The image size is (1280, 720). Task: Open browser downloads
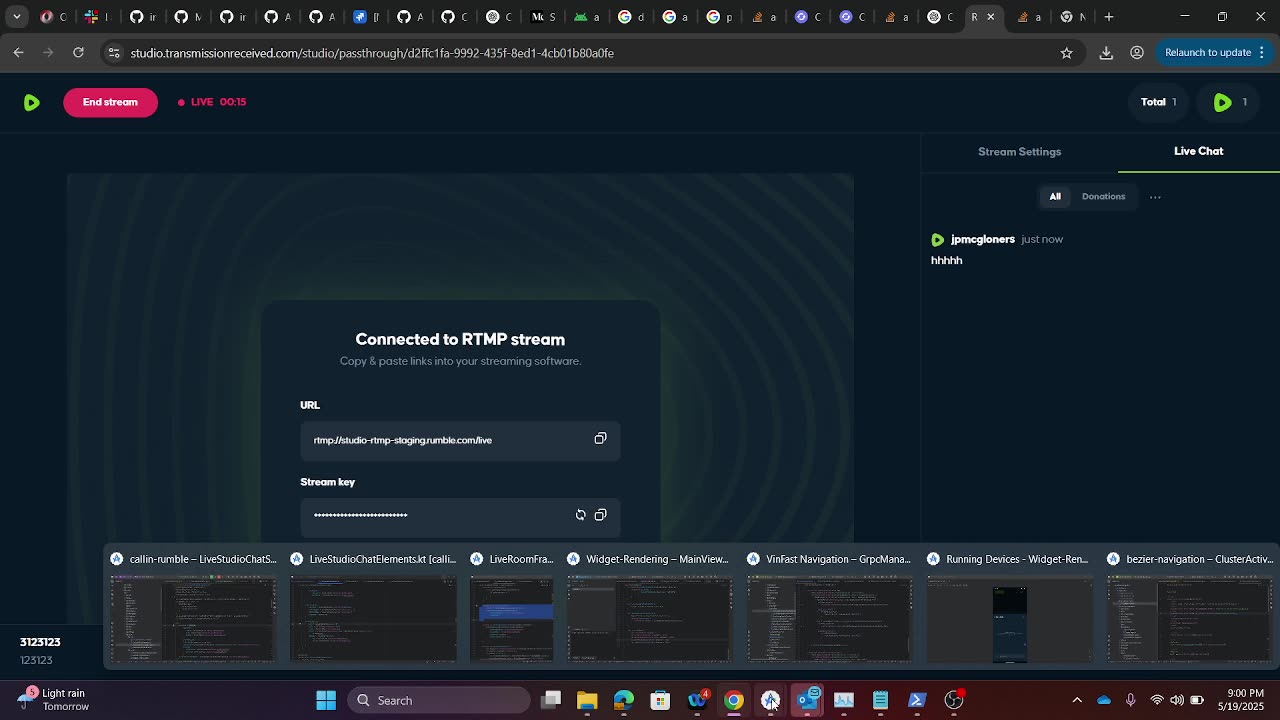[1106, 53]
